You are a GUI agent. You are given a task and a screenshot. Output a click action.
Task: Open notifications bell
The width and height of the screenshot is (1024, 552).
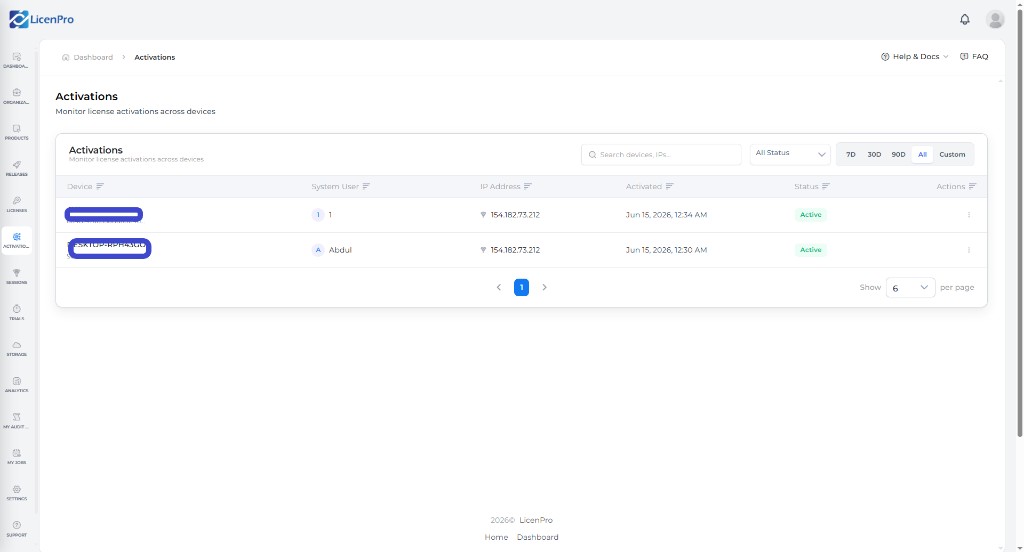tap(965, 20)
